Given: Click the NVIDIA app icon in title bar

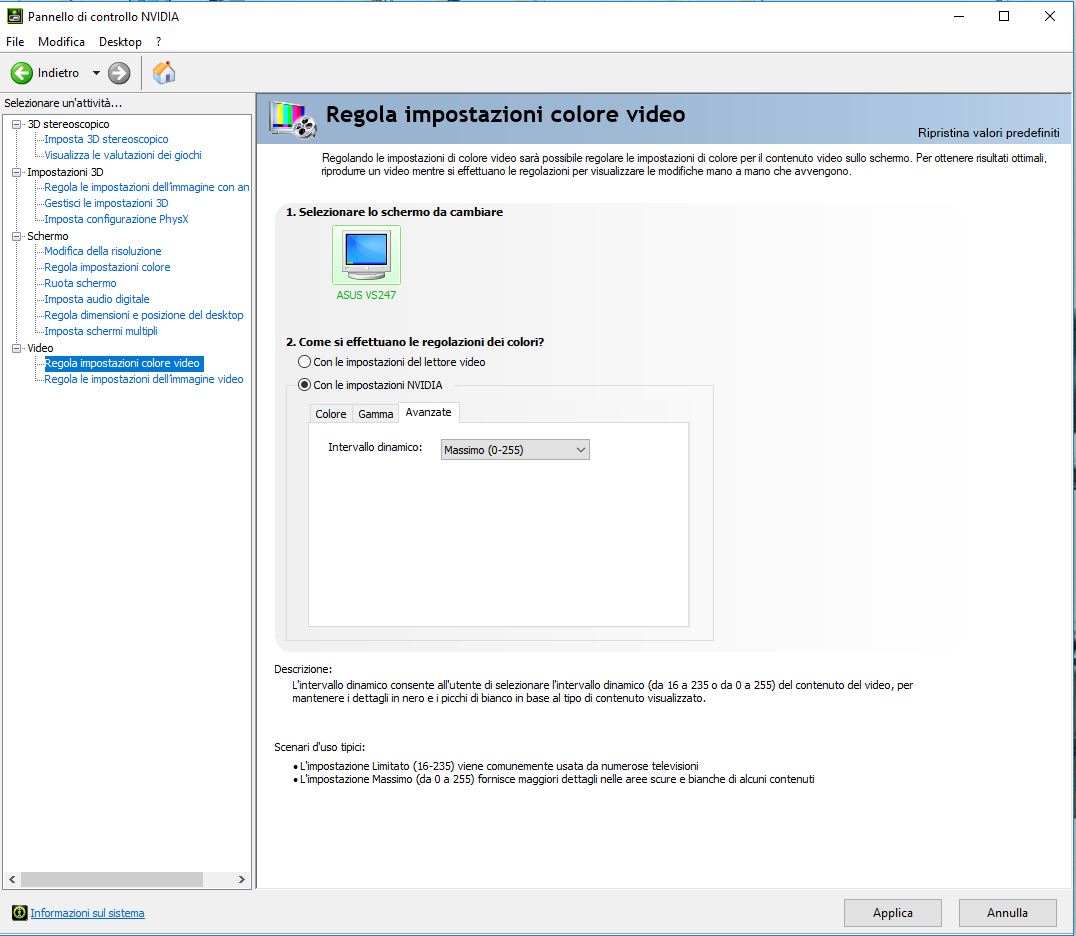Looking at the screenshot, I should point(14,16).
